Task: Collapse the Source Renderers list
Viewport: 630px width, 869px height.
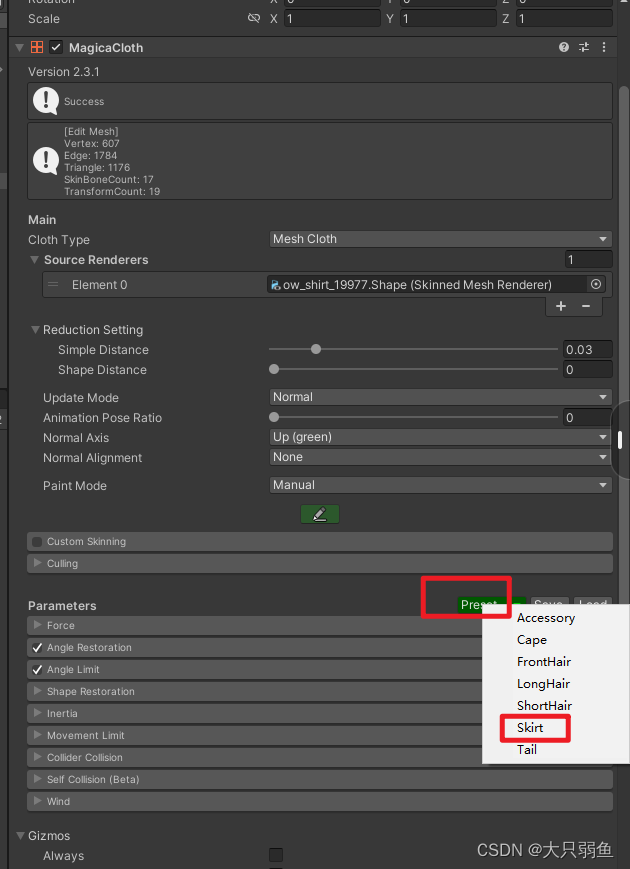Action: coord(34,259)
